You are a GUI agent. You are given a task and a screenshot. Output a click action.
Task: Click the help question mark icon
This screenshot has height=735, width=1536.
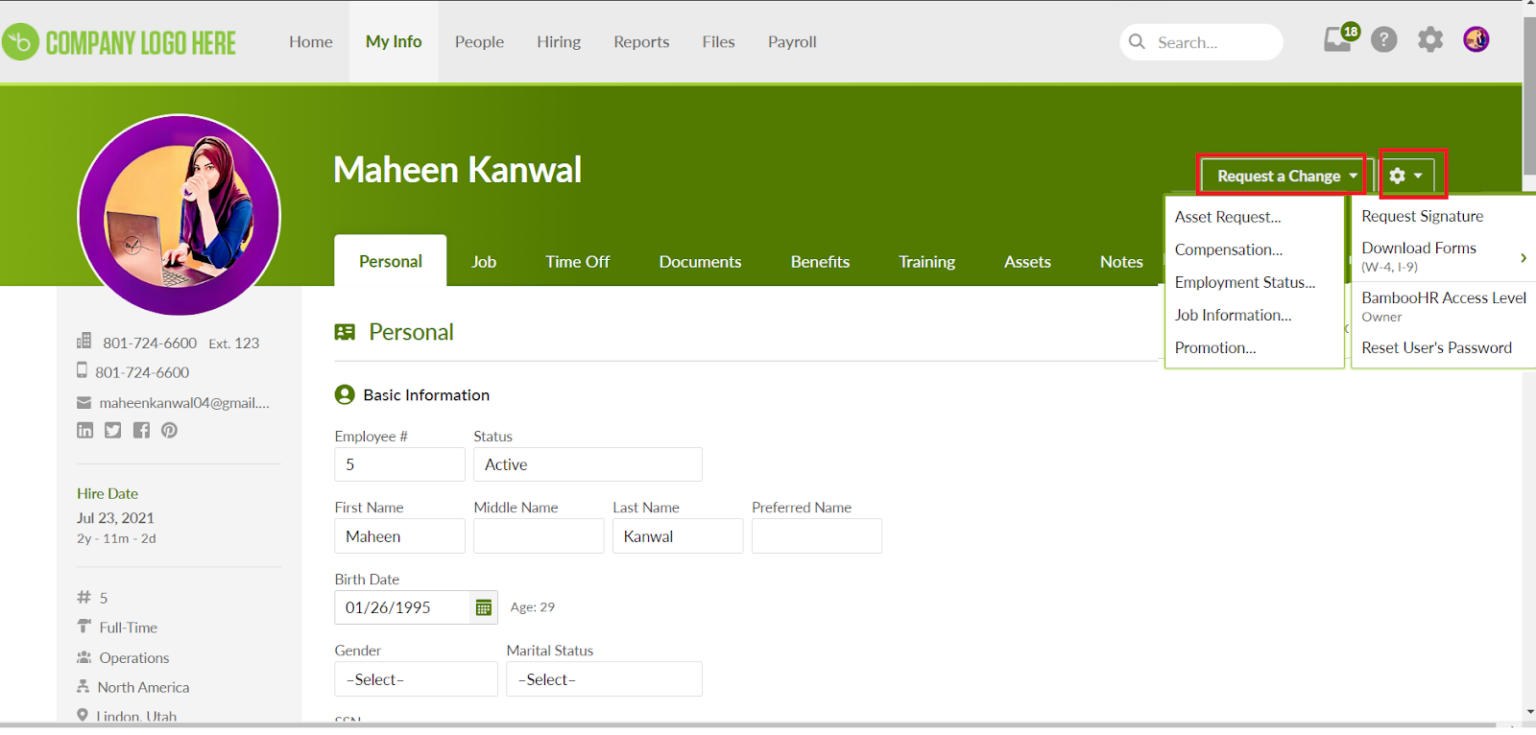tap(1384, 40)
